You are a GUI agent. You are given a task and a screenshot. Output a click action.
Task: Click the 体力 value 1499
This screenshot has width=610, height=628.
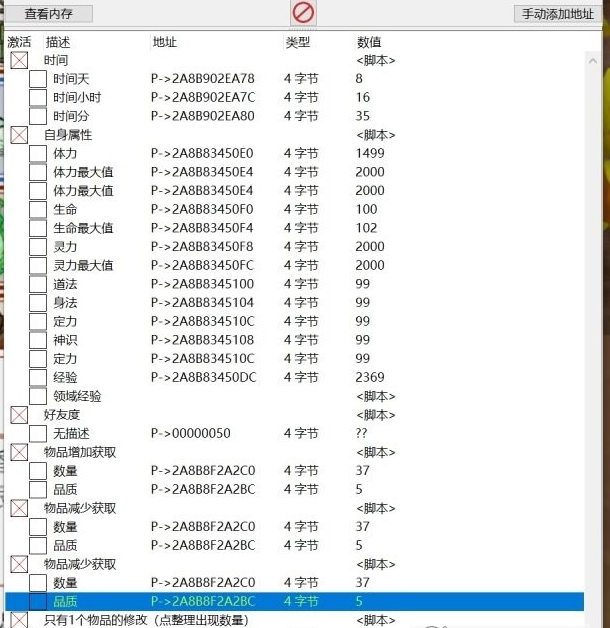(x=370, y=153)
